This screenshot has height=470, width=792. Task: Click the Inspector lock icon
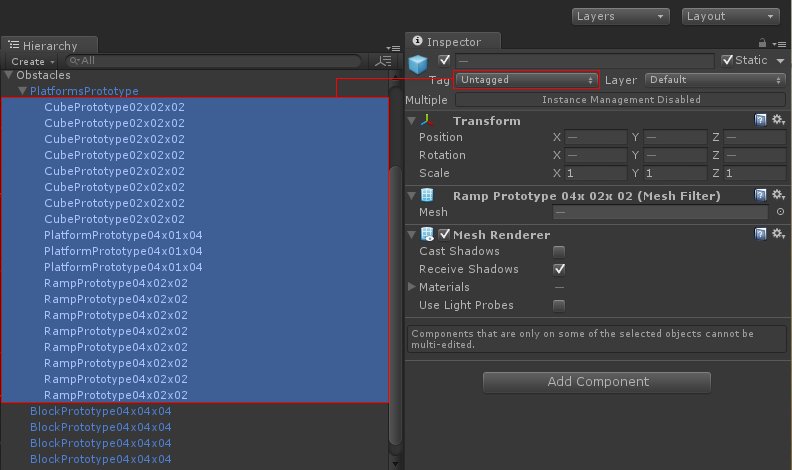[762, 42]
